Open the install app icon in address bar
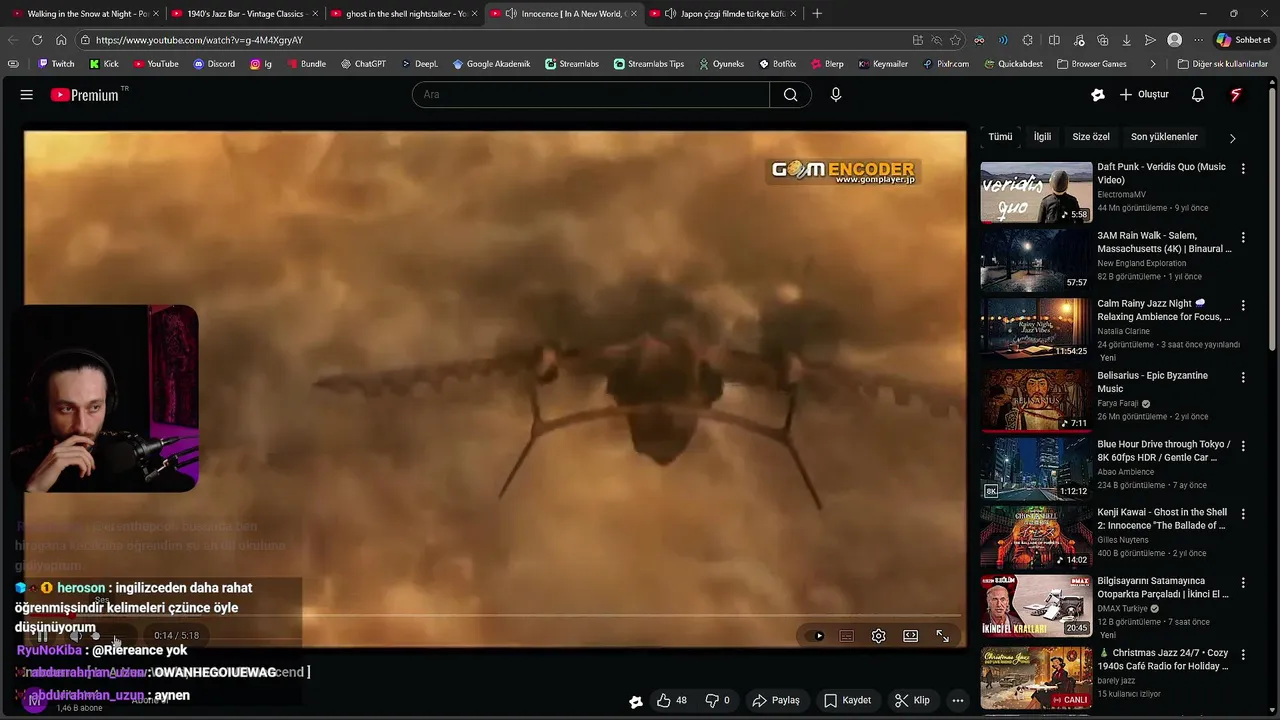 [918, 40]
